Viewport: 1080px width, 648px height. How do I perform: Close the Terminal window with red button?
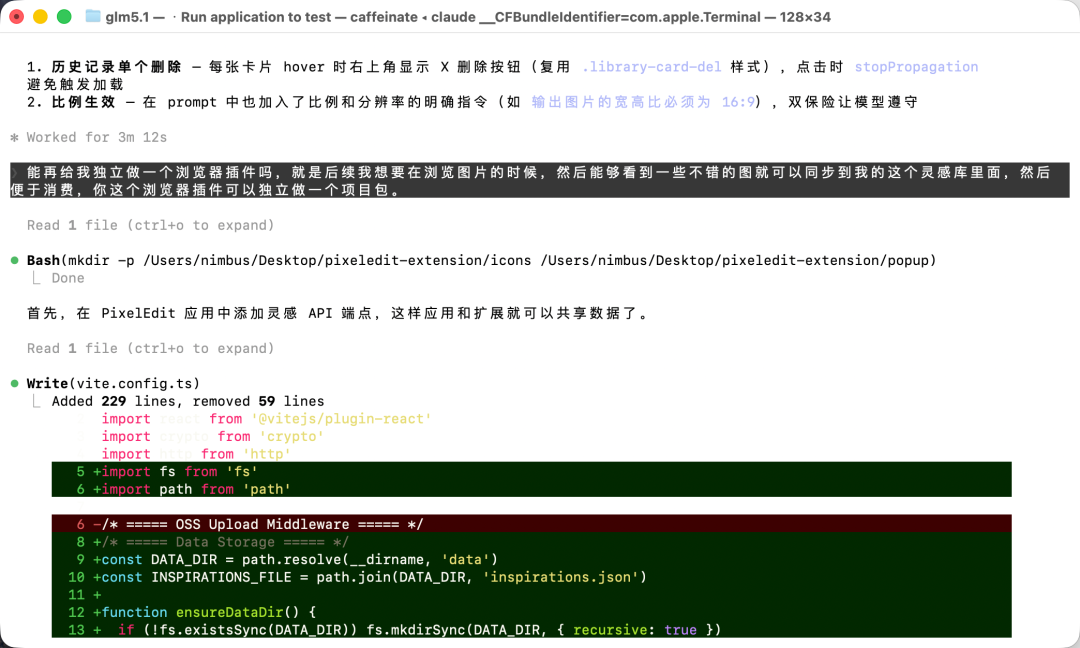point(17,17)
